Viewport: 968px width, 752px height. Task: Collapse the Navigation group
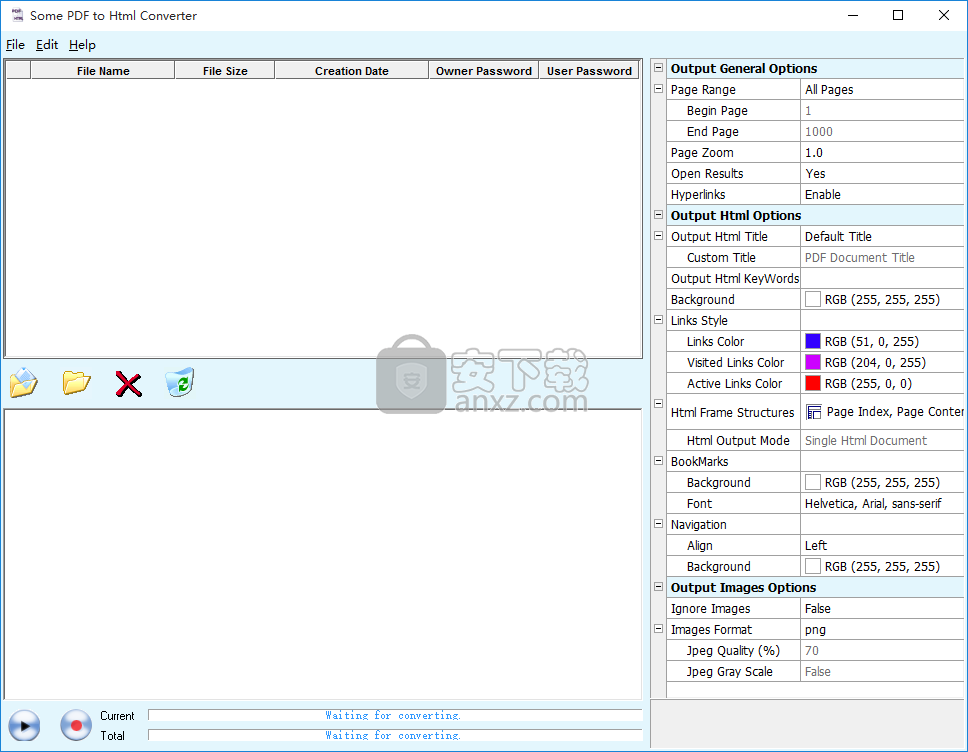coord(659,524)
